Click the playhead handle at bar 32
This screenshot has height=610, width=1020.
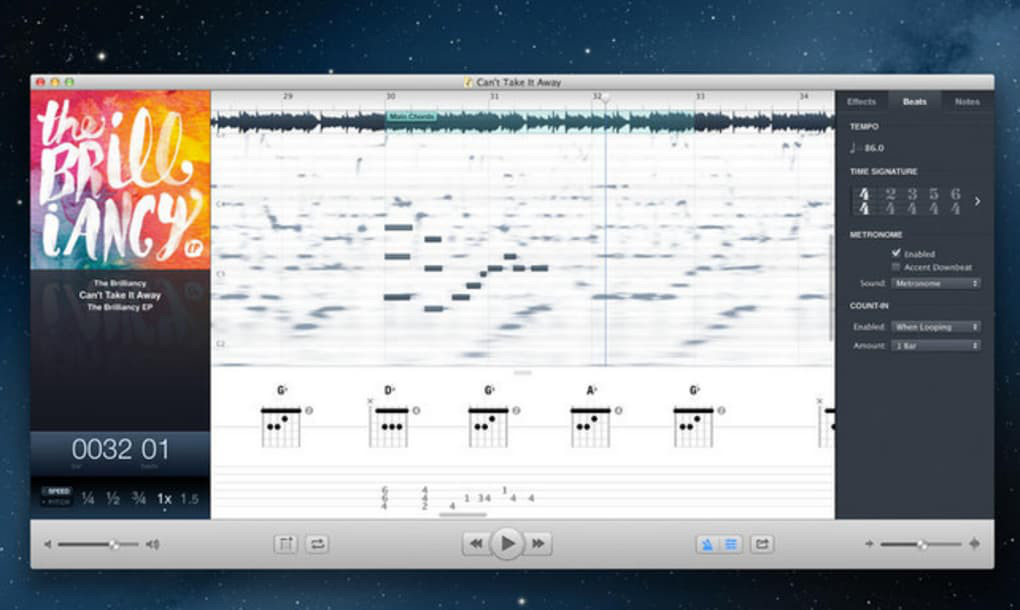pos(605,98)
